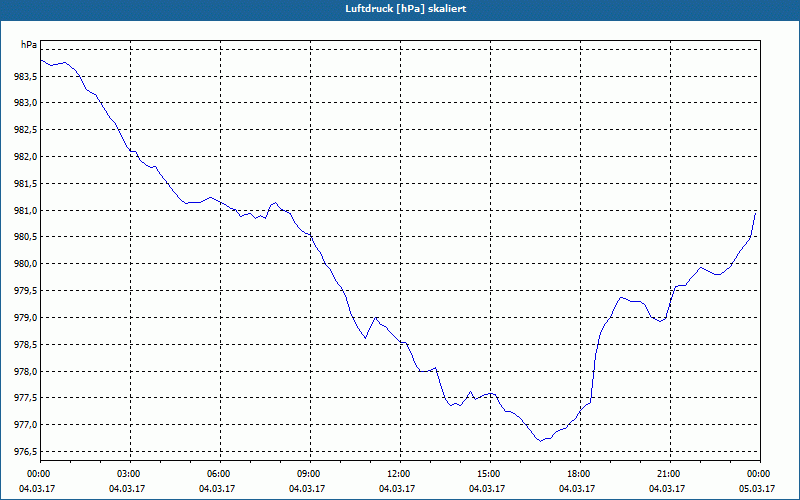Click the 979,0 y-axis tick label
800x500 pixels.
click(x=26, y=318)
